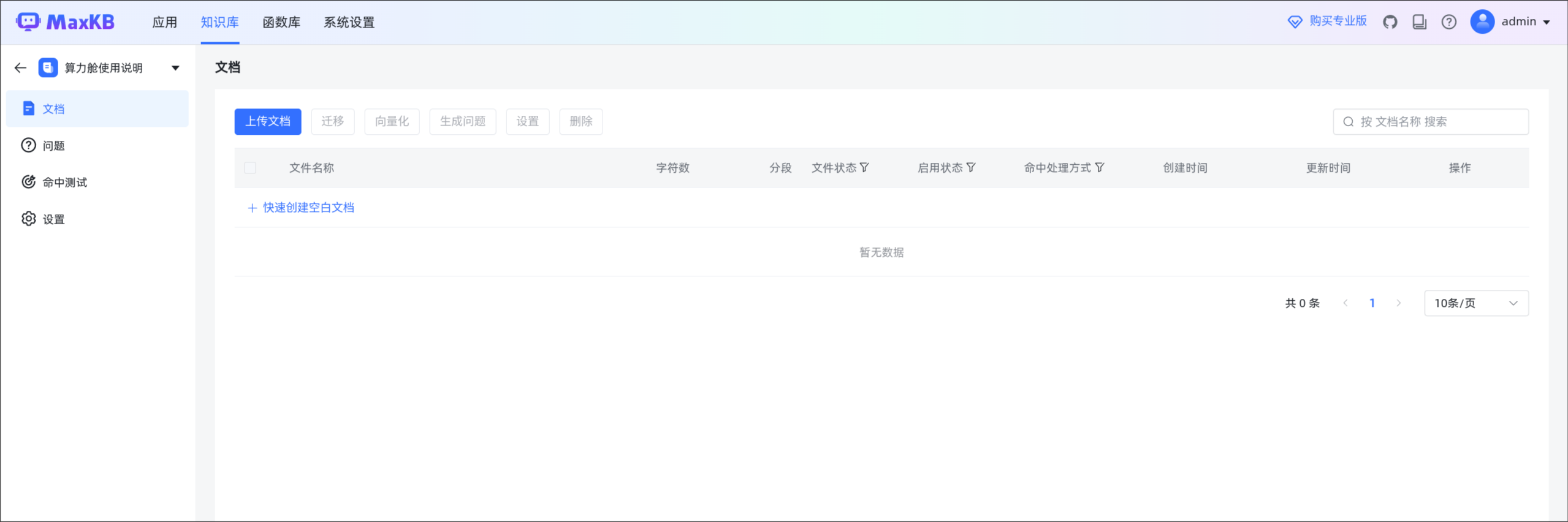Click the 生成问题 button

tap(463, 121)
